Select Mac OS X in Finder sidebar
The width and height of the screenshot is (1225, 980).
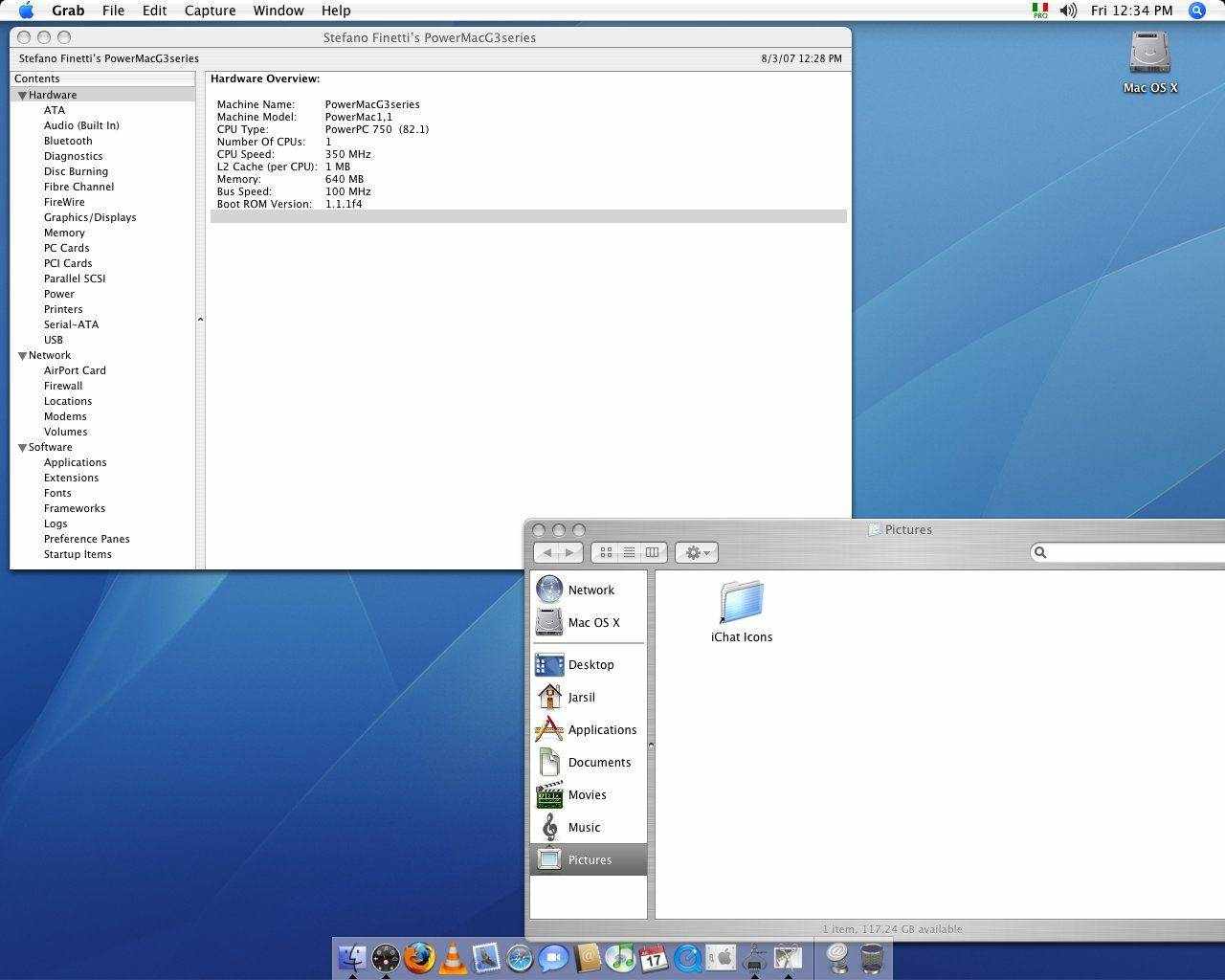[x=588, y=622]
